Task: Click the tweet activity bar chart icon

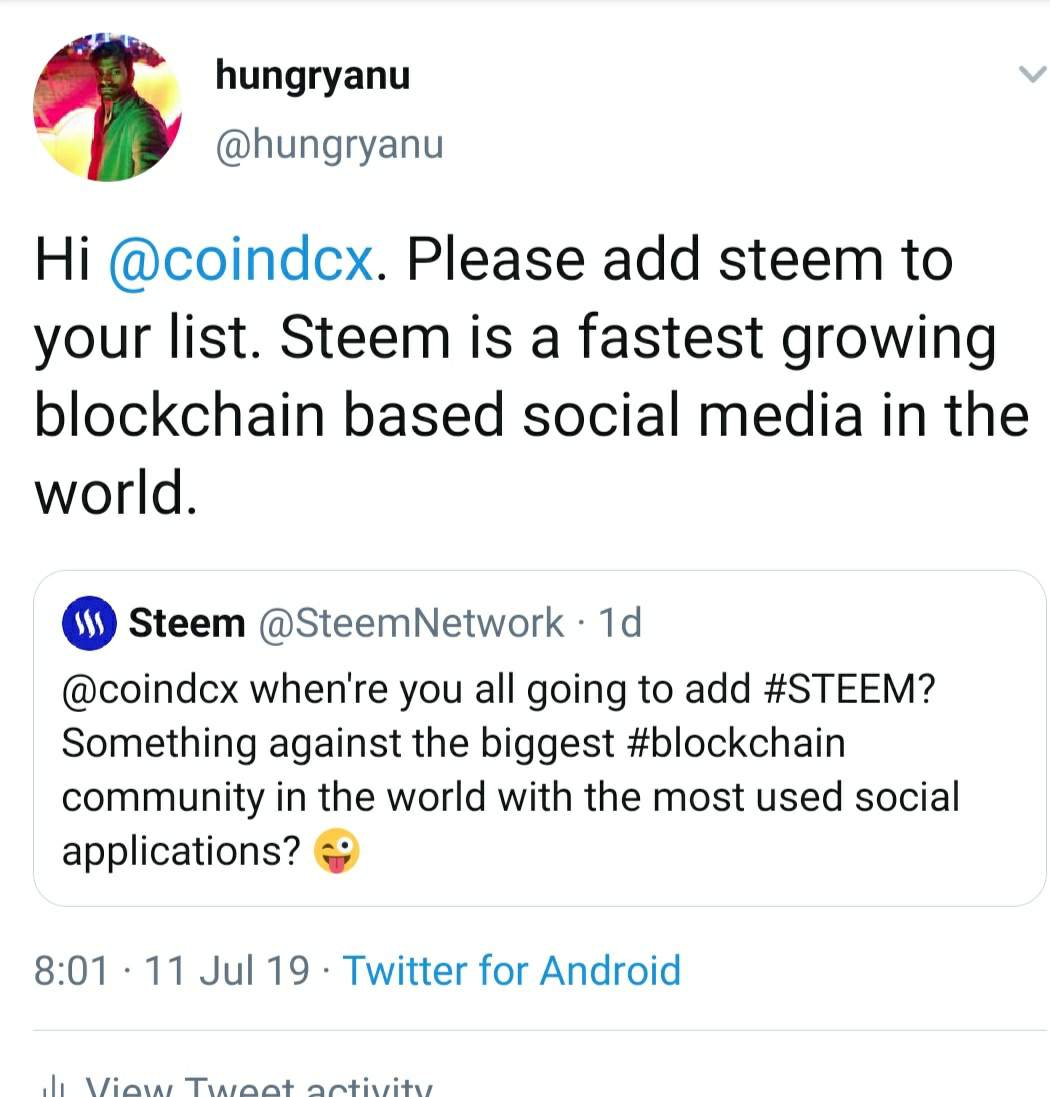Action: click(x=49, y=1087)
